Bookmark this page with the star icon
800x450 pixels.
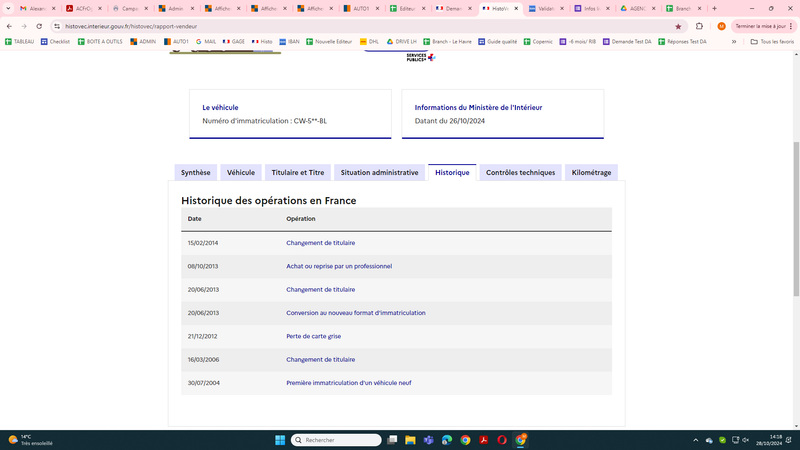(678, 27)
